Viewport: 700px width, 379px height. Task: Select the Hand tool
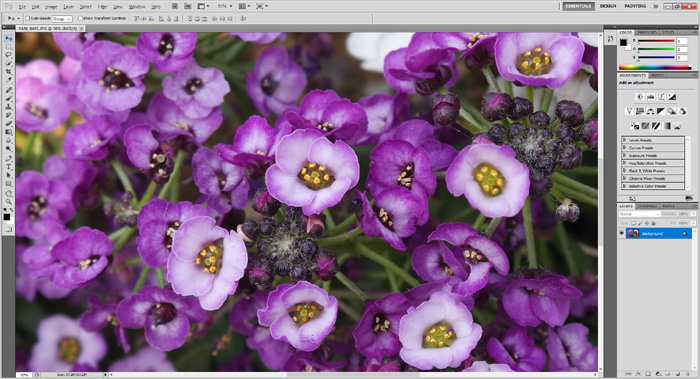[x=8, y=194]
